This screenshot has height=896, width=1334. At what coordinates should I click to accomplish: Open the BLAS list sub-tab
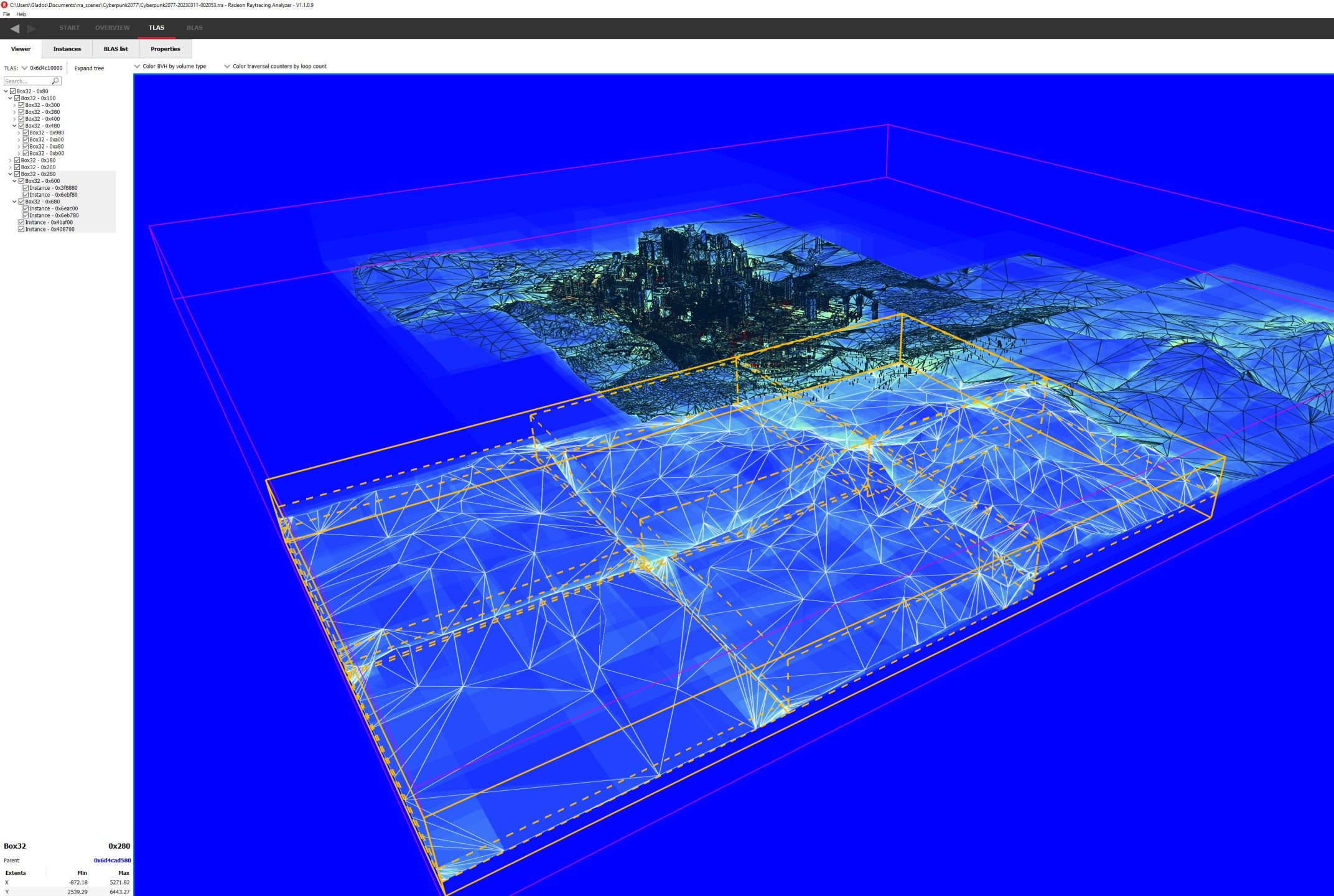116,49
